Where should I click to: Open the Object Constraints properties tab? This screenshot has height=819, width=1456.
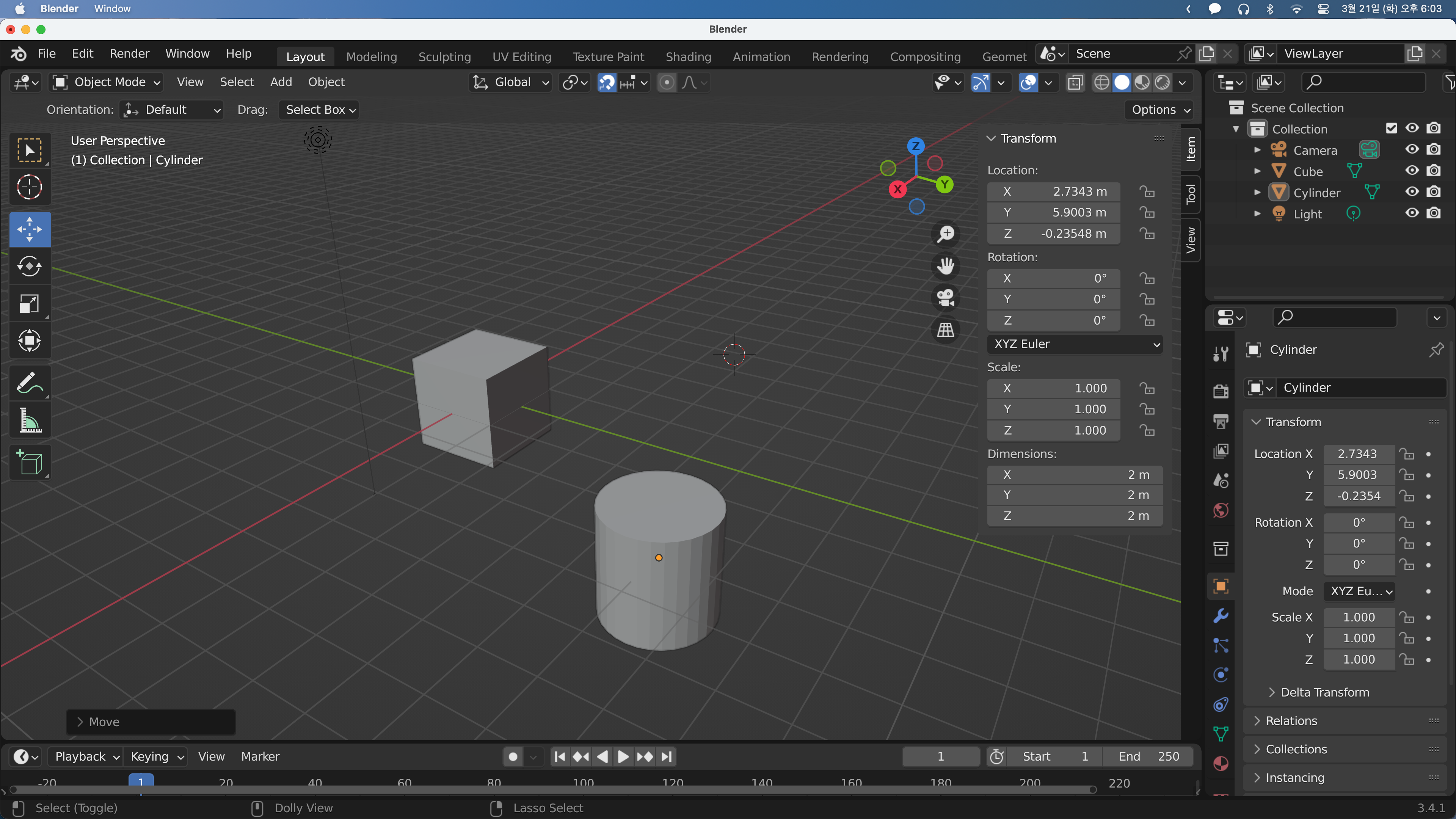[1221, 704]
